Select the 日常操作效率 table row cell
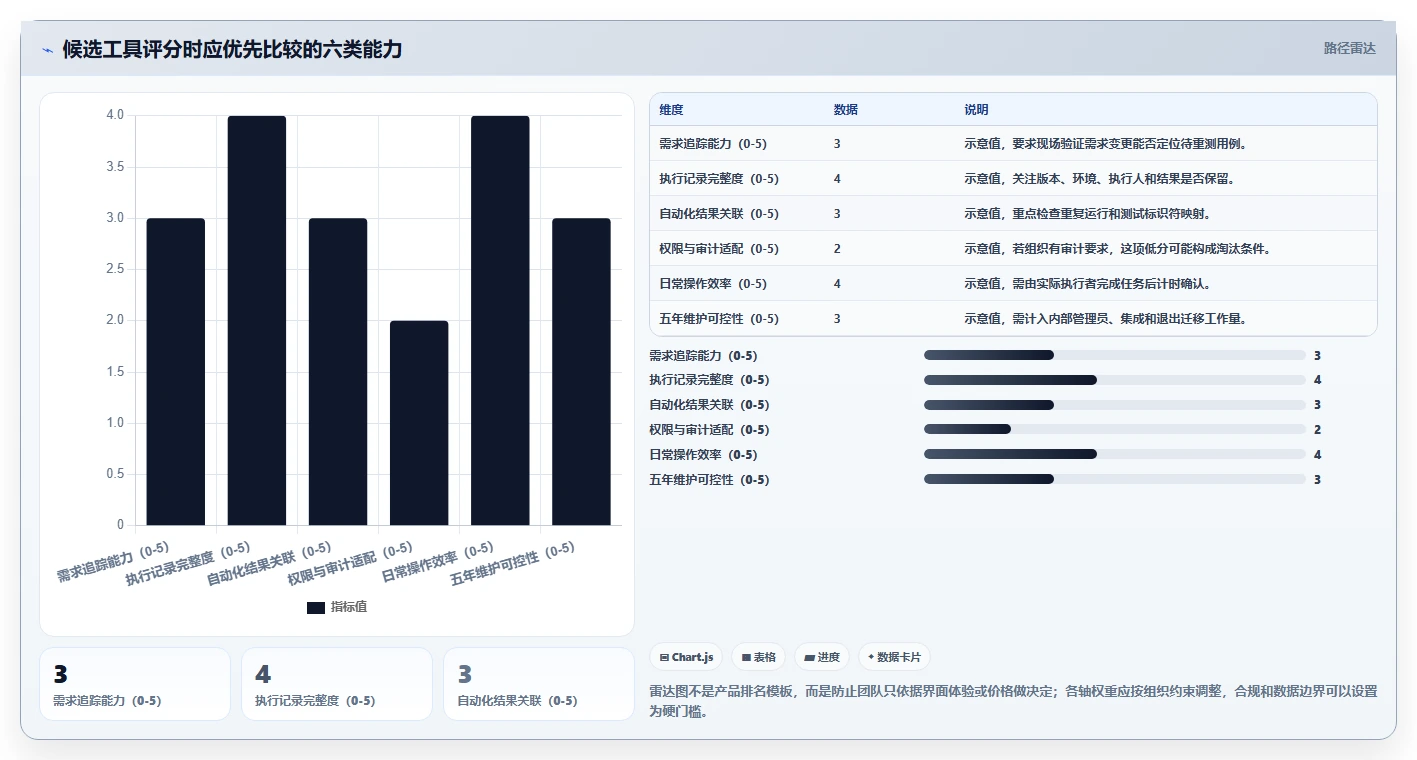Screen dimensions: 1417x760 click(713, 284)
